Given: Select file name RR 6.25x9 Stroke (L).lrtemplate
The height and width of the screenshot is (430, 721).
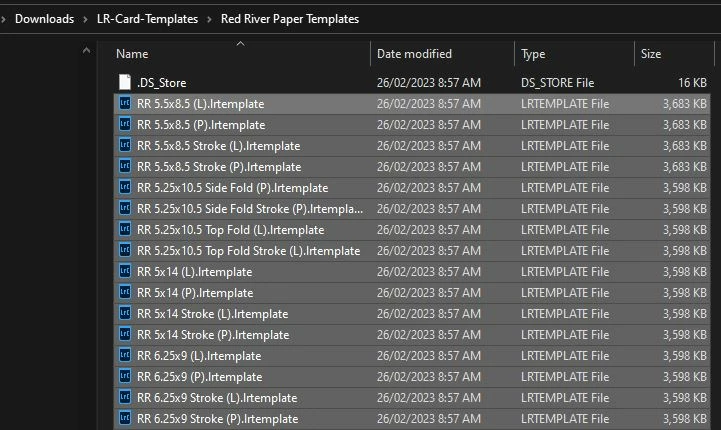Looking at the screenshot, I should click(x=217, y=398).
